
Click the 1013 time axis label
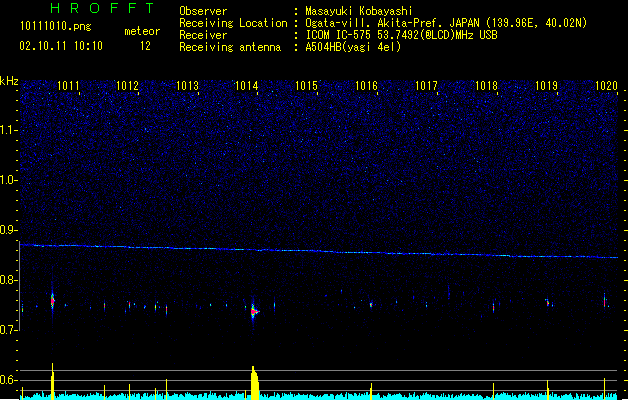[187, 86]
